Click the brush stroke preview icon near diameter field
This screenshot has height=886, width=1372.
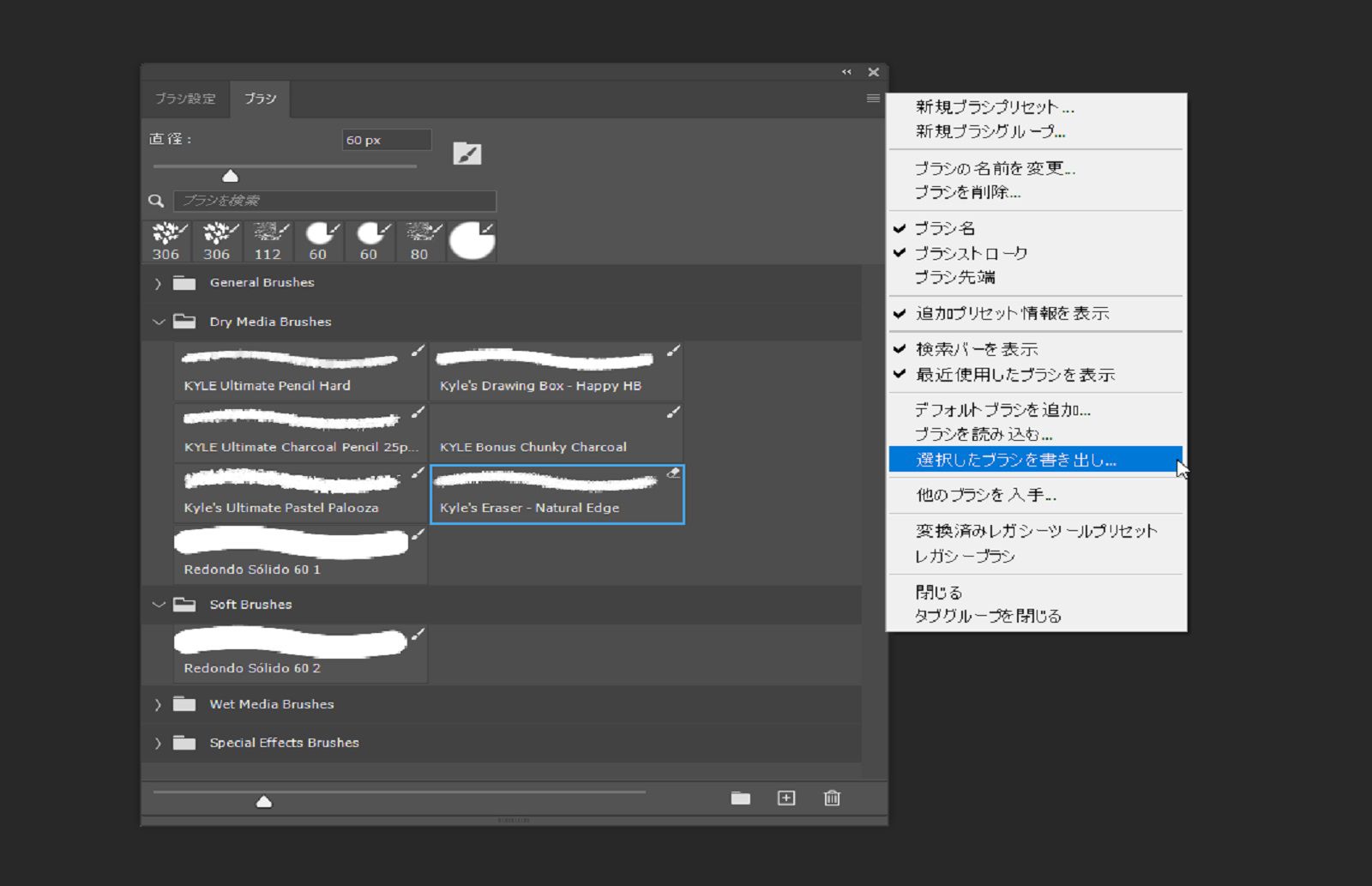point(467,152)
